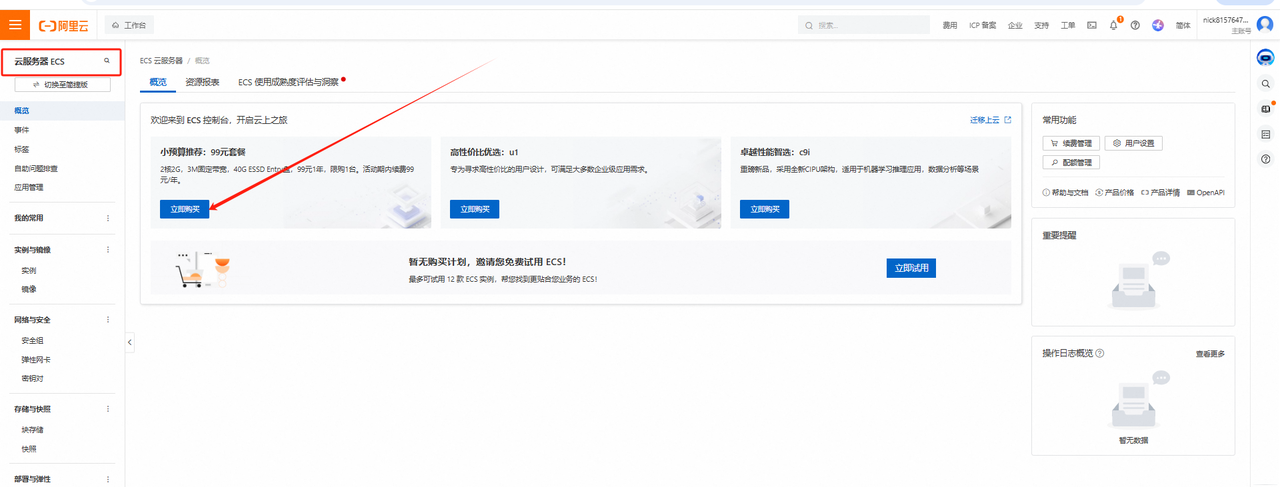Viewport: 1280px width, 487px height.
Task: Open the 网络与安全 section options dots
Action: (108, 320)
